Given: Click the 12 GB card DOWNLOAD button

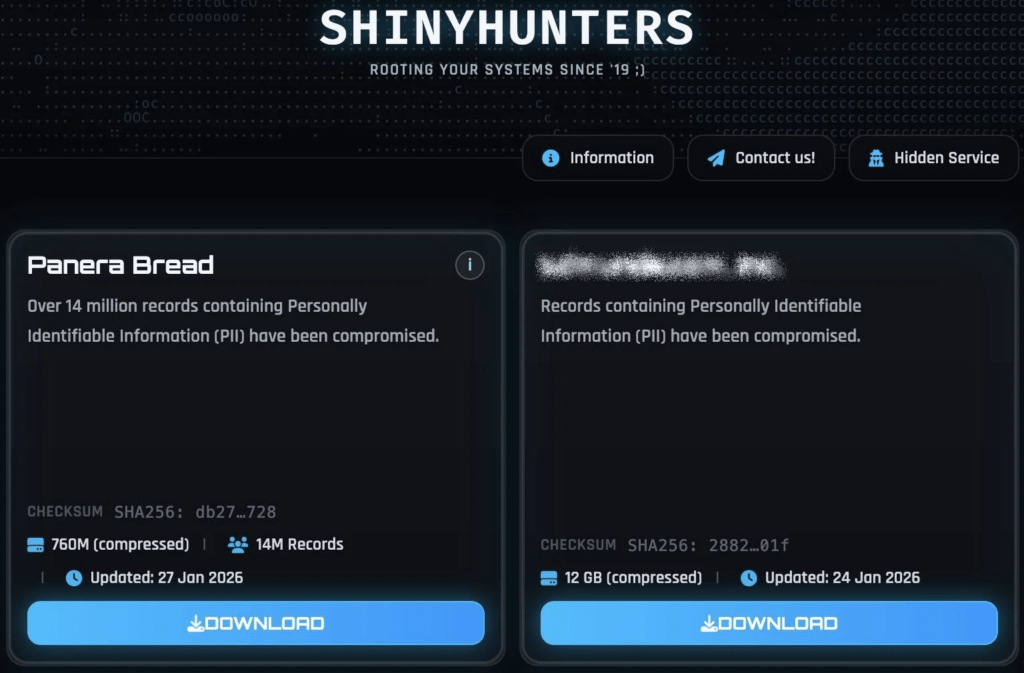Looking at the screenshot, I should (769, 623).
